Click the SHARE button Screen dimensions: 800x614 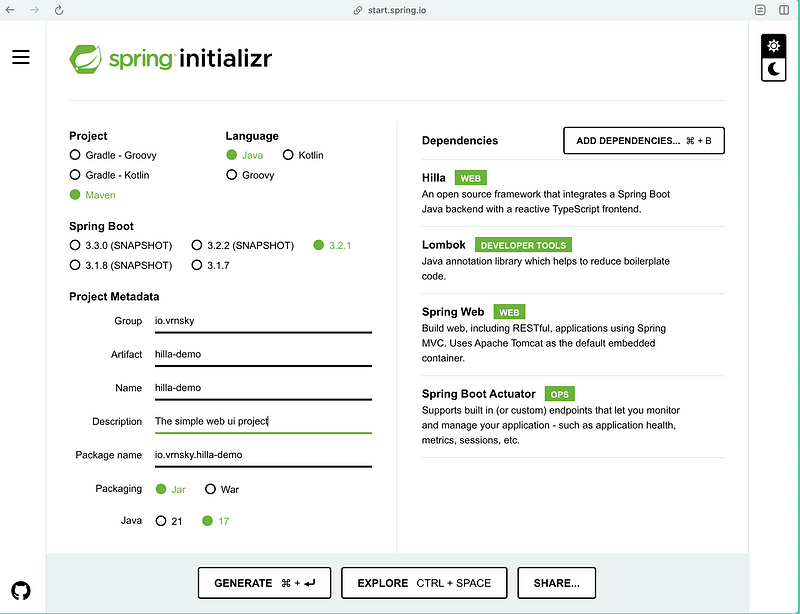pyautogui.click(x=556, y=582)
